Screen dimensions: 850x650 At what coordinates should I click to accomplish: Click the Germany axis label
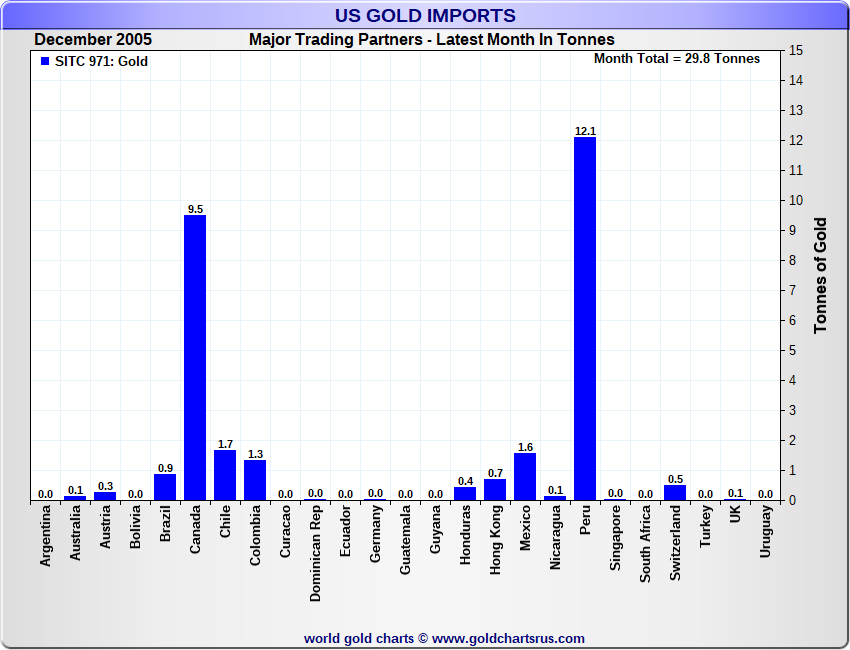tap(376, 534)
